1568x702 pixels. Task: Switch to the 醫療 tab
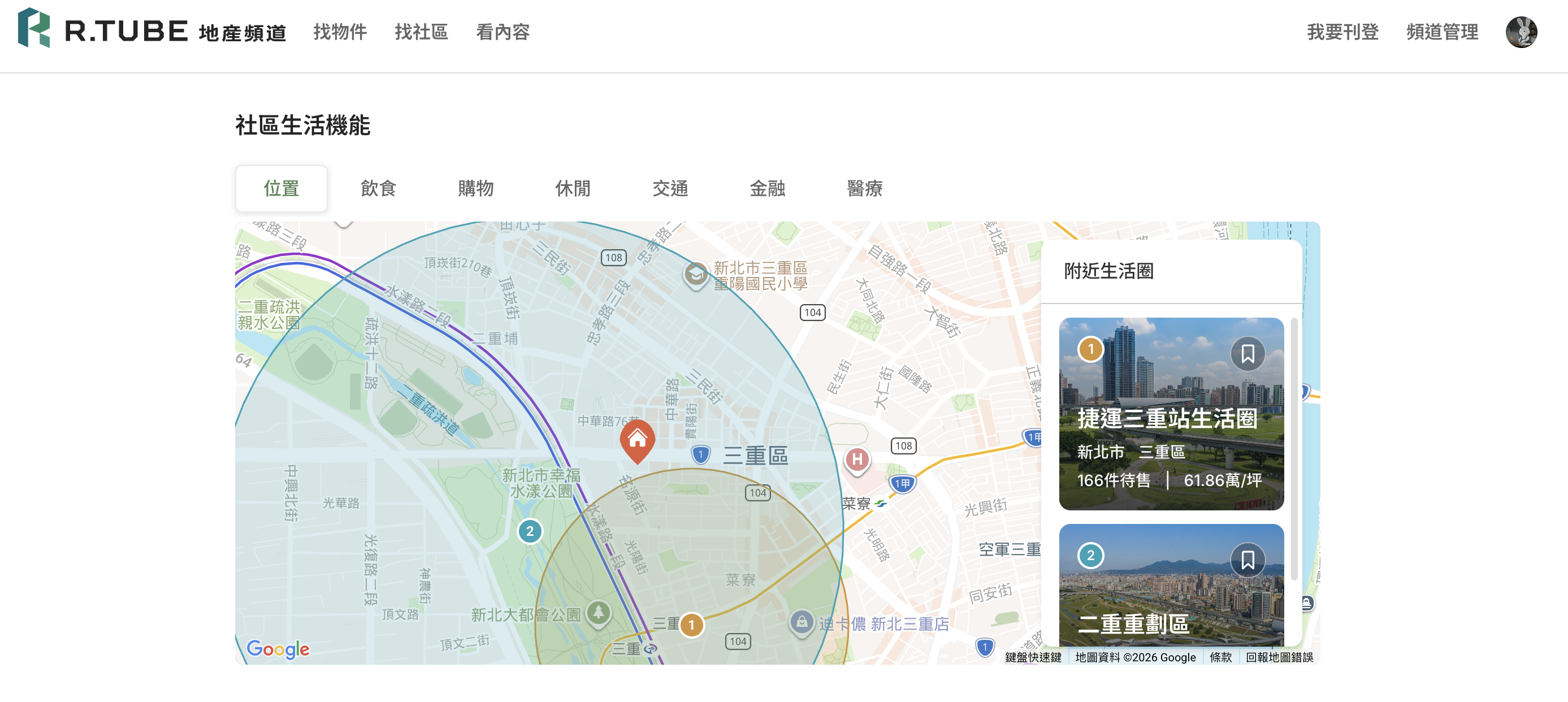pyautogui.click(x=865, y=188)
